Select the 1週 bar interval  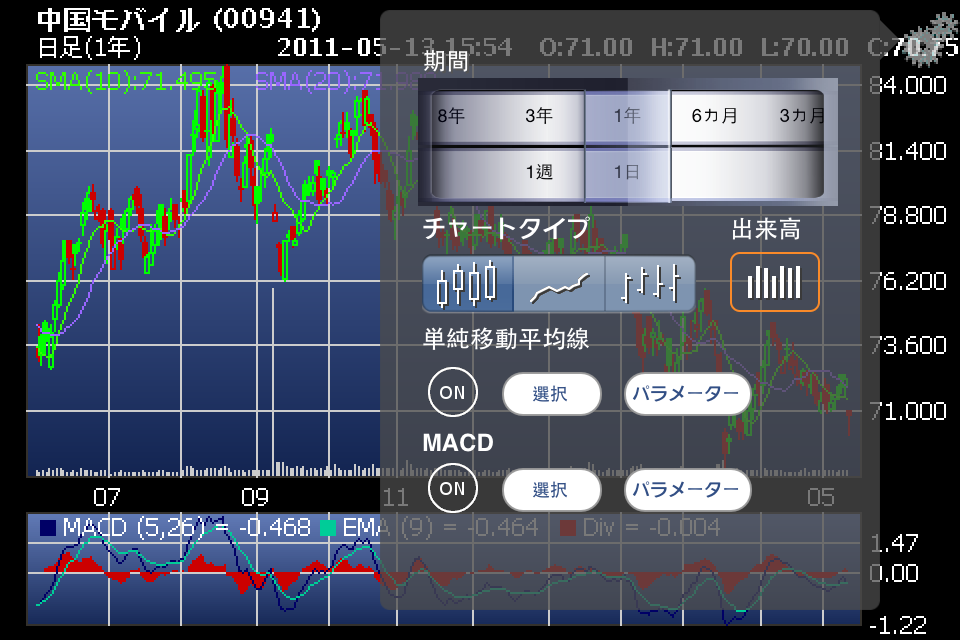pyautogui.click(x=539, y=172)
